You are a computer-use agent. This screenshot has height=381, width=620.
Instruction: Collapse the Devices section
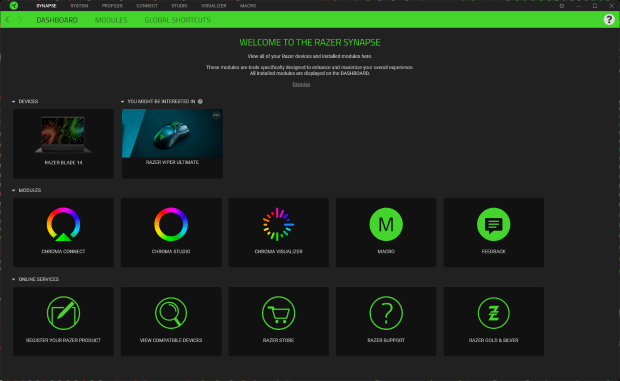coord(13,102)
